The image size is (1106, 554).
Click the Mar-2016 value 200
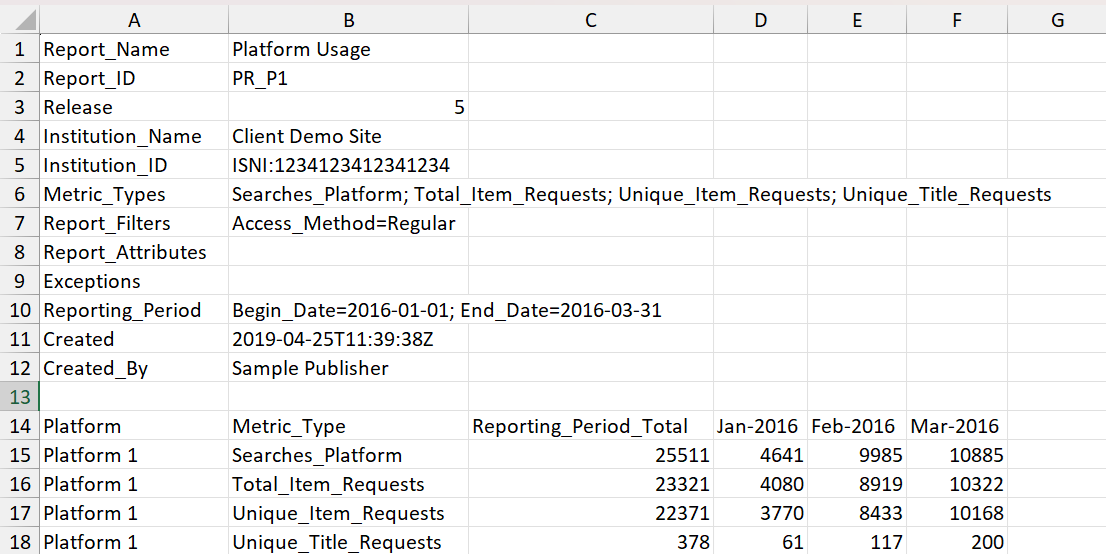point(956,541)
